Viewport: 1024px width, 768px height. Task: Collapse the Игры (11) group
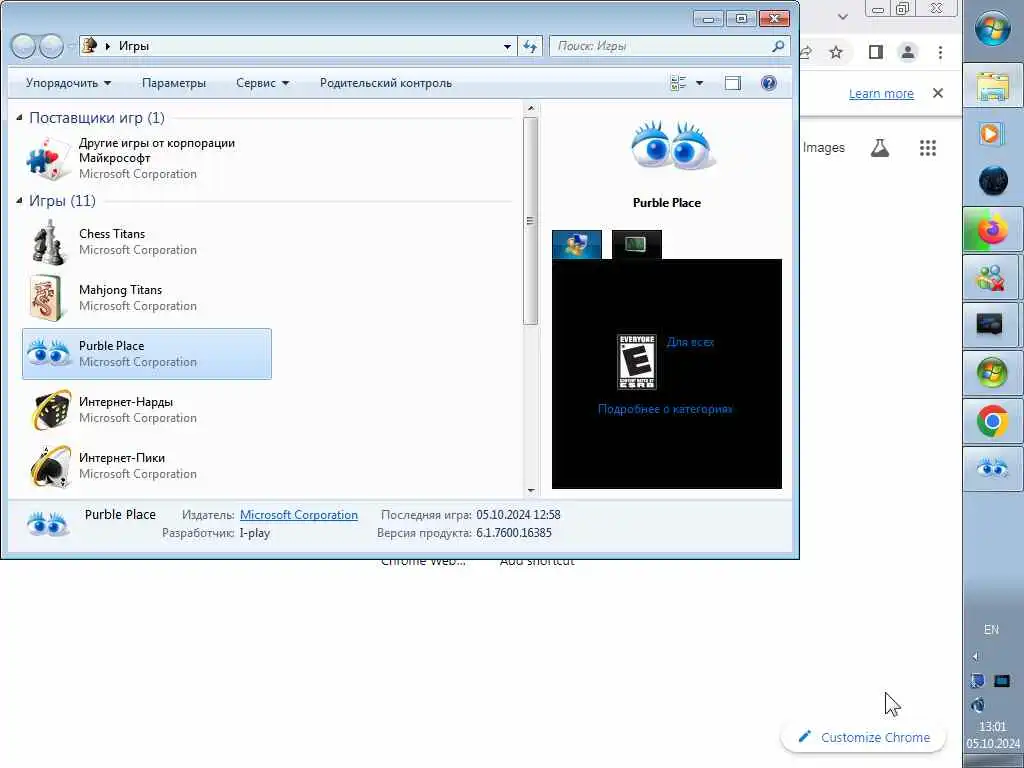click(20, 200)
